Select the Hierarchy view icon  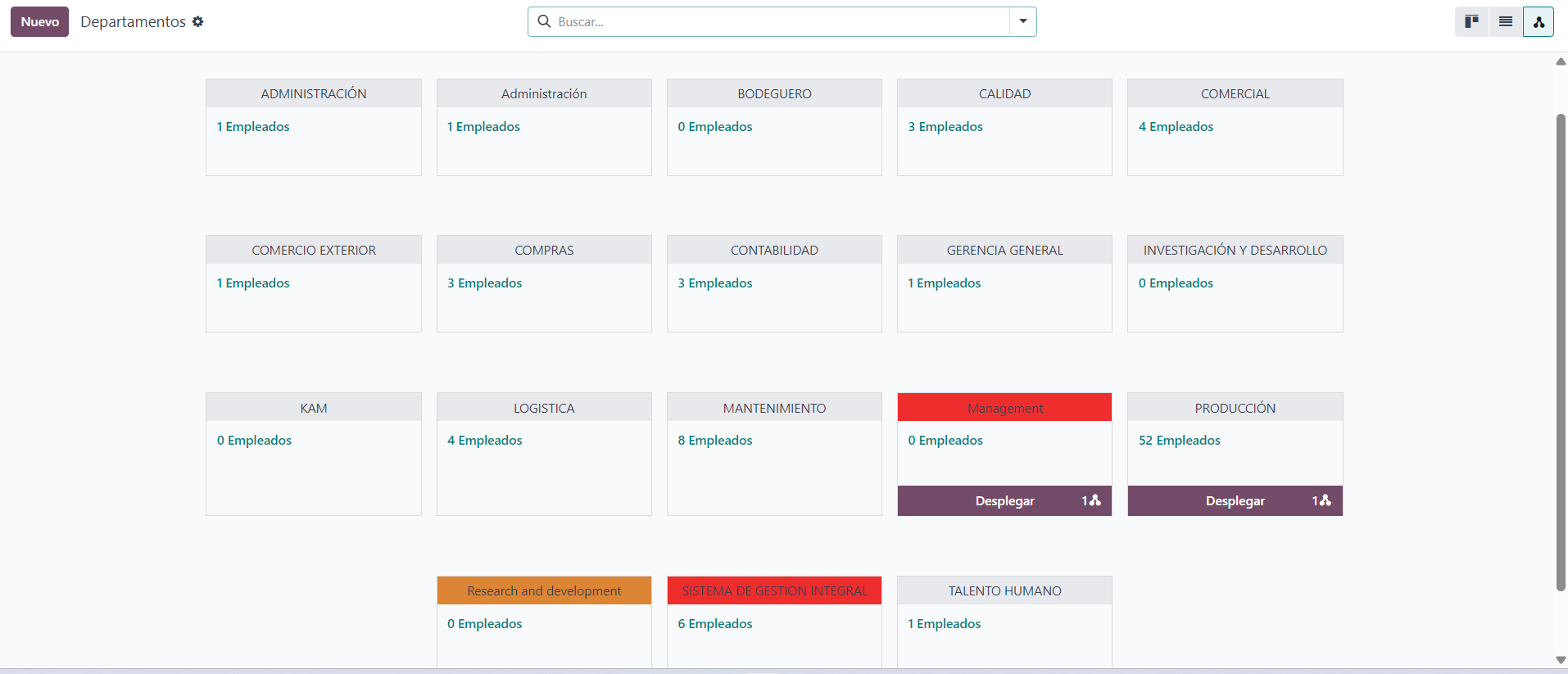(x=1539, y=22)
